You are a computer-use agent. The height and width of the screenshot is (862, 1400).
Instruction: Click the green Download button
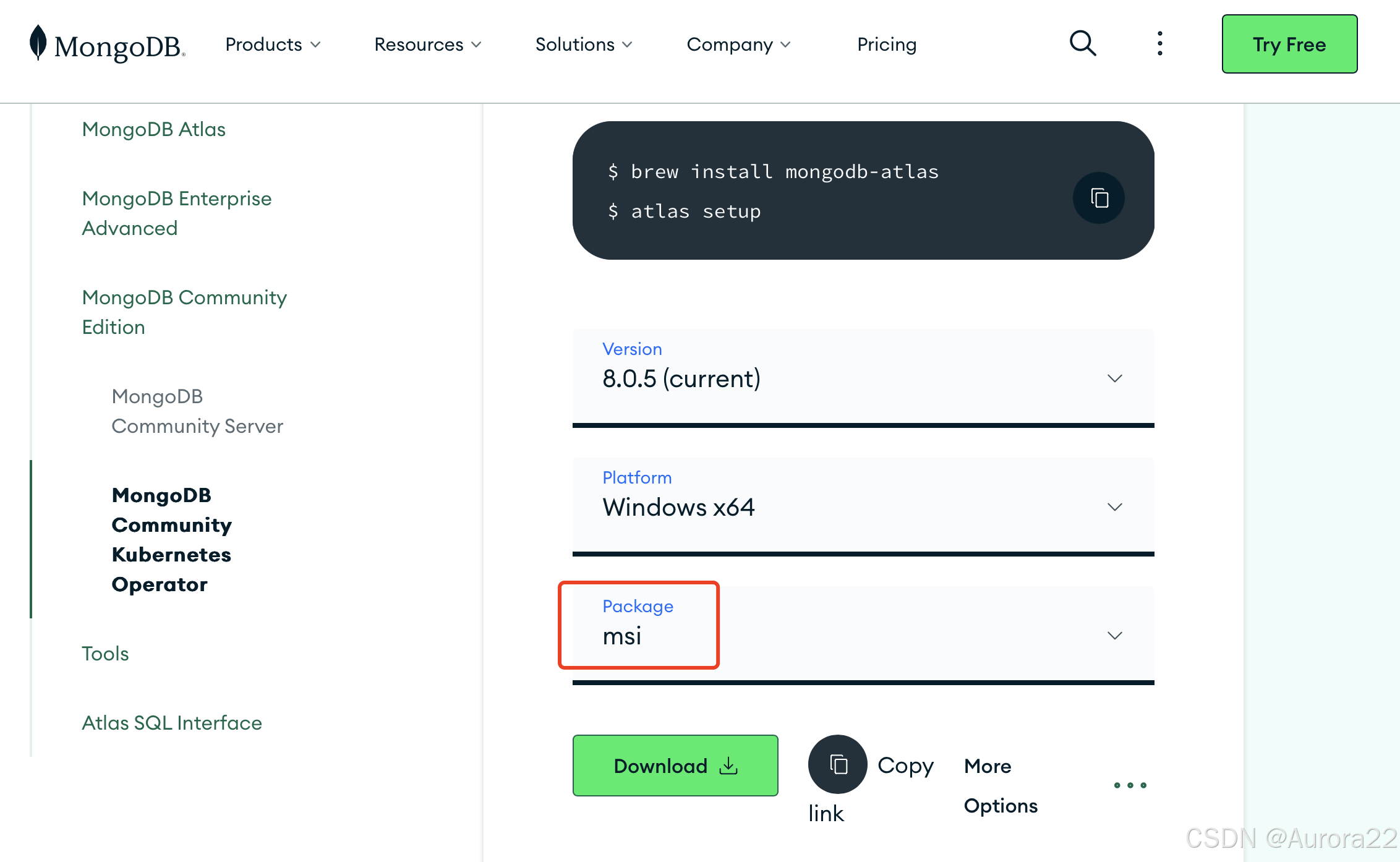[675, 766]
